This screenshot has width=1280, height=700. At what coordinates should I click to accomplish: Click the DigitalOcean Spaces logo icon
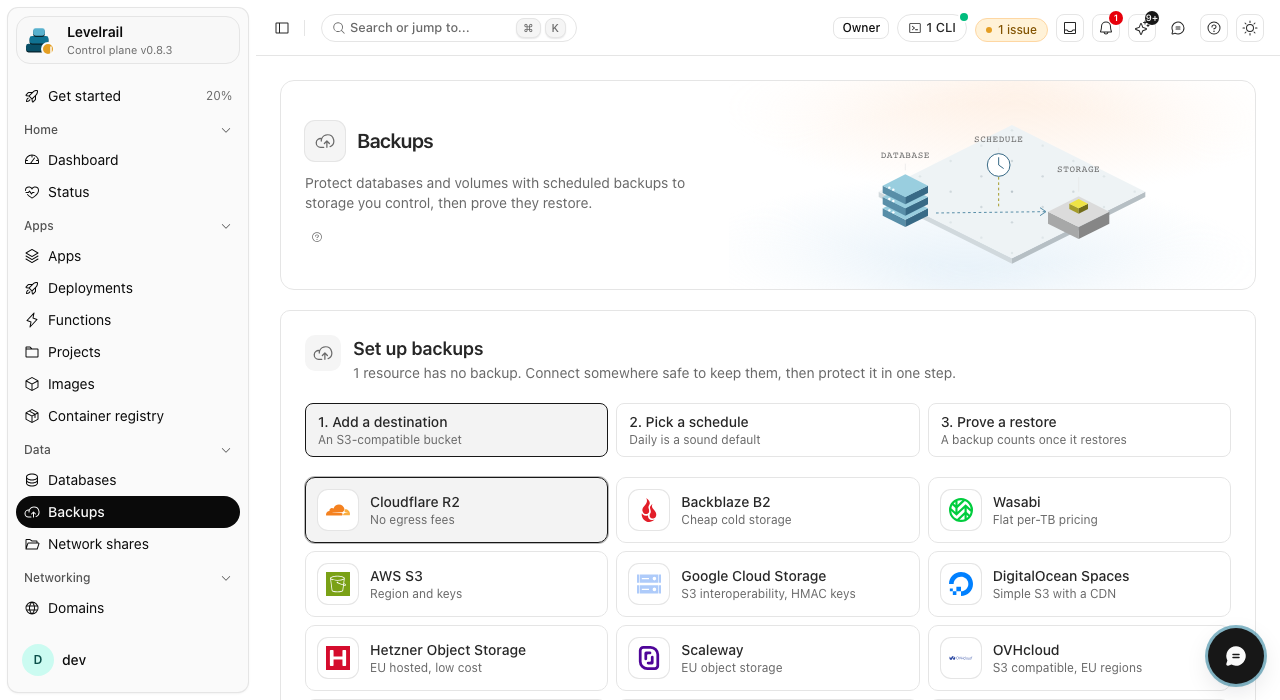961,584
